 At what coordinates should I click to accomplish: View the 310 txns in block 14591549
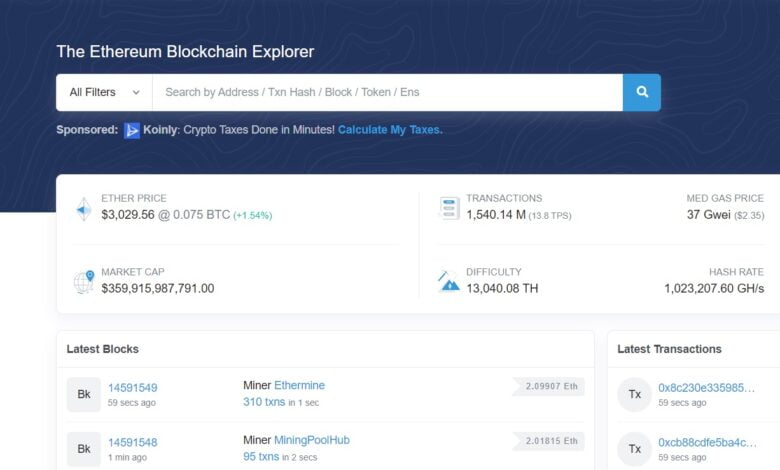264,402
